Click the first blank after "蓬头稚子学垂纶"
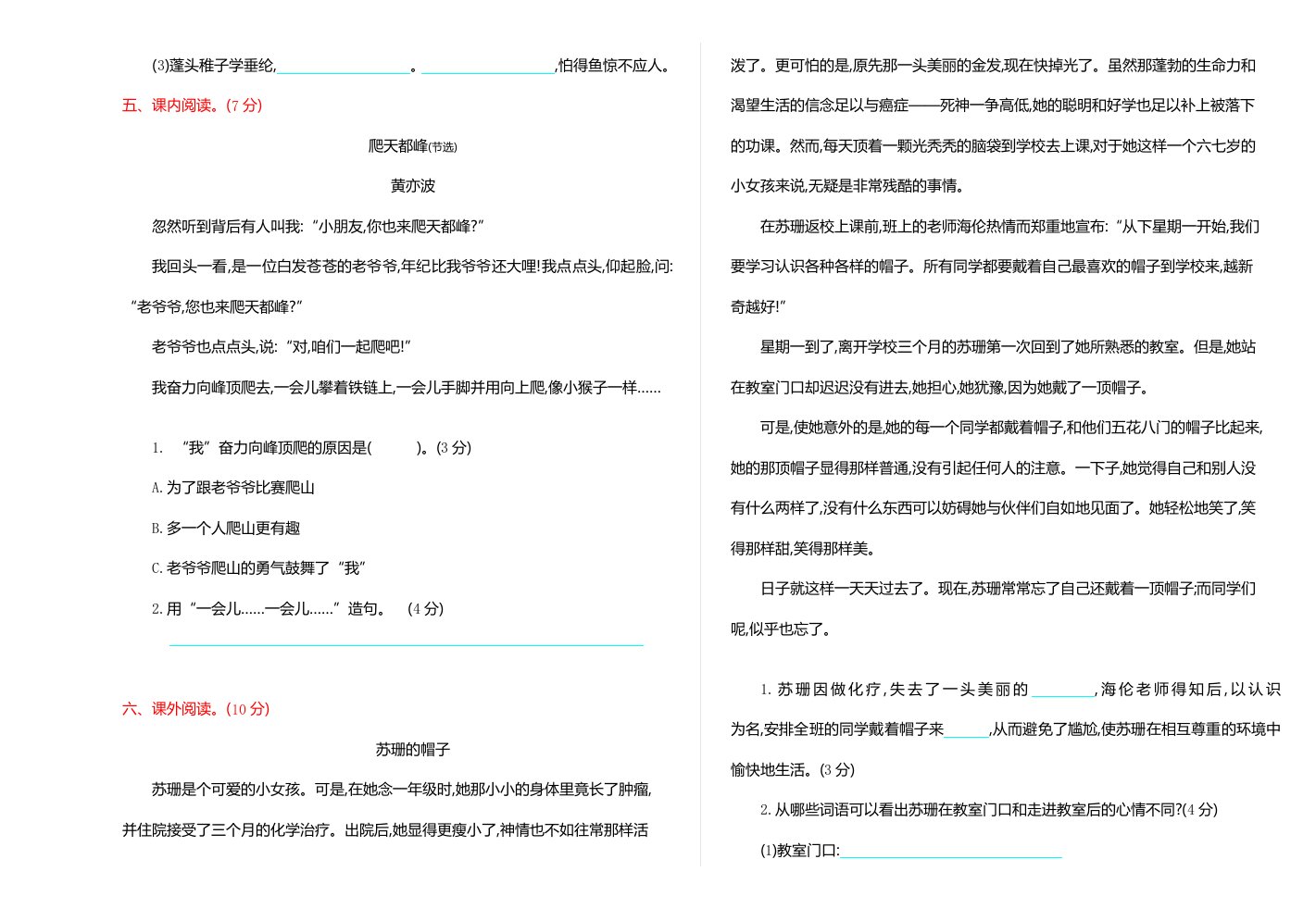The image size is (1316, 909). [343, 68]
